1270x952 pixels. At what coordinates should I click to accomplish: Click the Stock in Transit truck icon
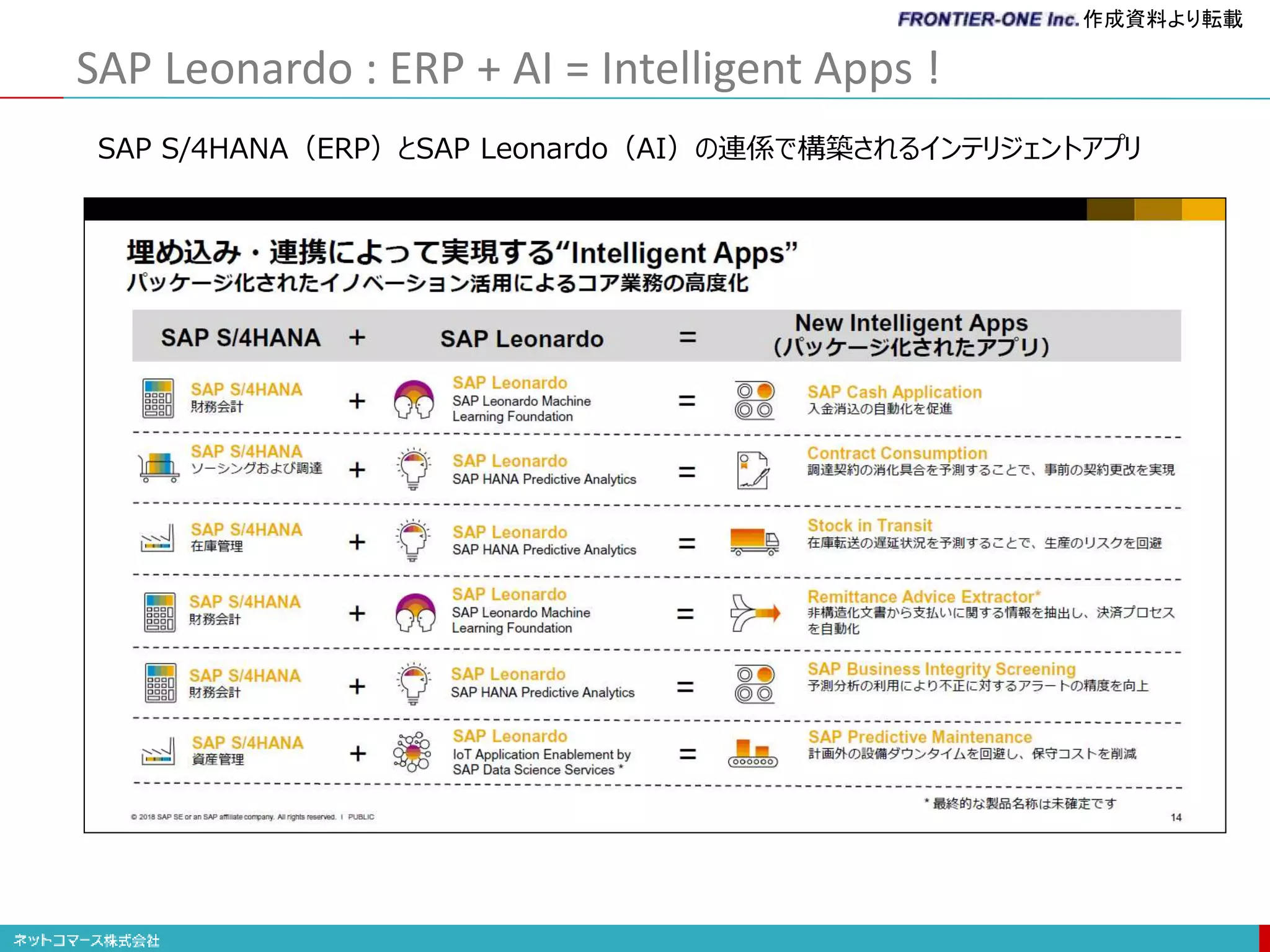click(x=755, y=541)
